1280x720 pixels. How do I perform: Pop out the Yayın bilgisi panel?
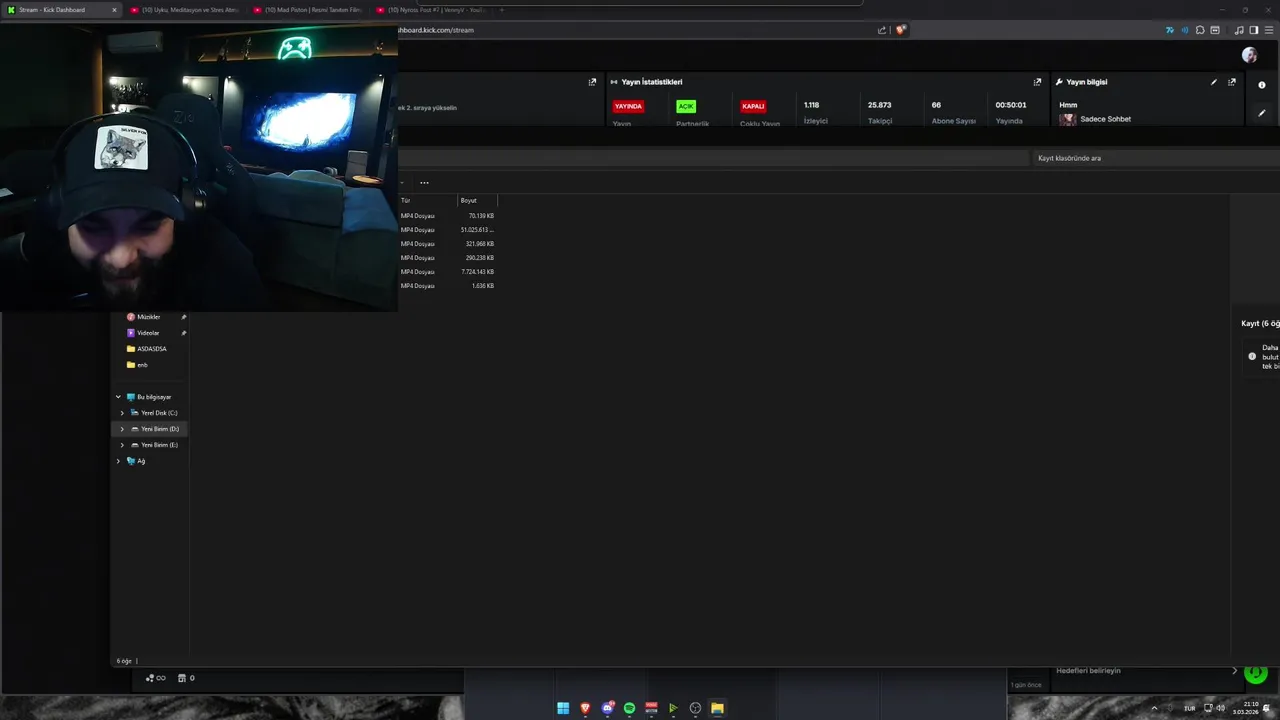point(1232,82)
